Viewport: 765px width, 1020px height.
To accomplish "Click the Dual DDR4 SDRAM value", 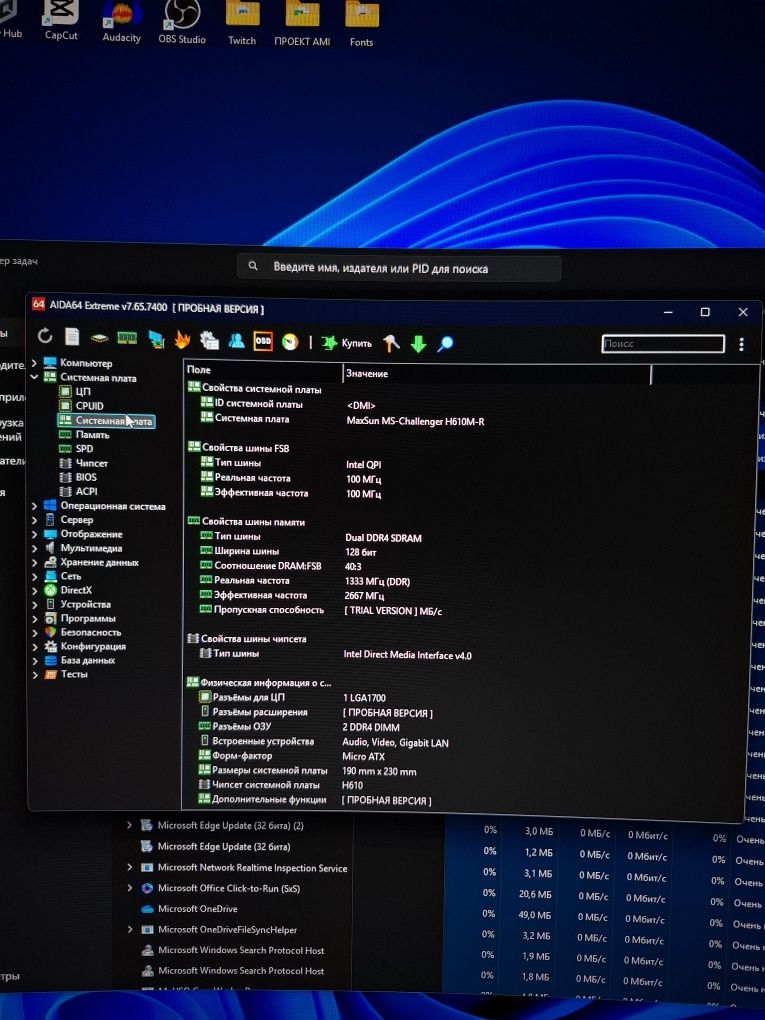I will pyautogui.click(x=383, y=538).
